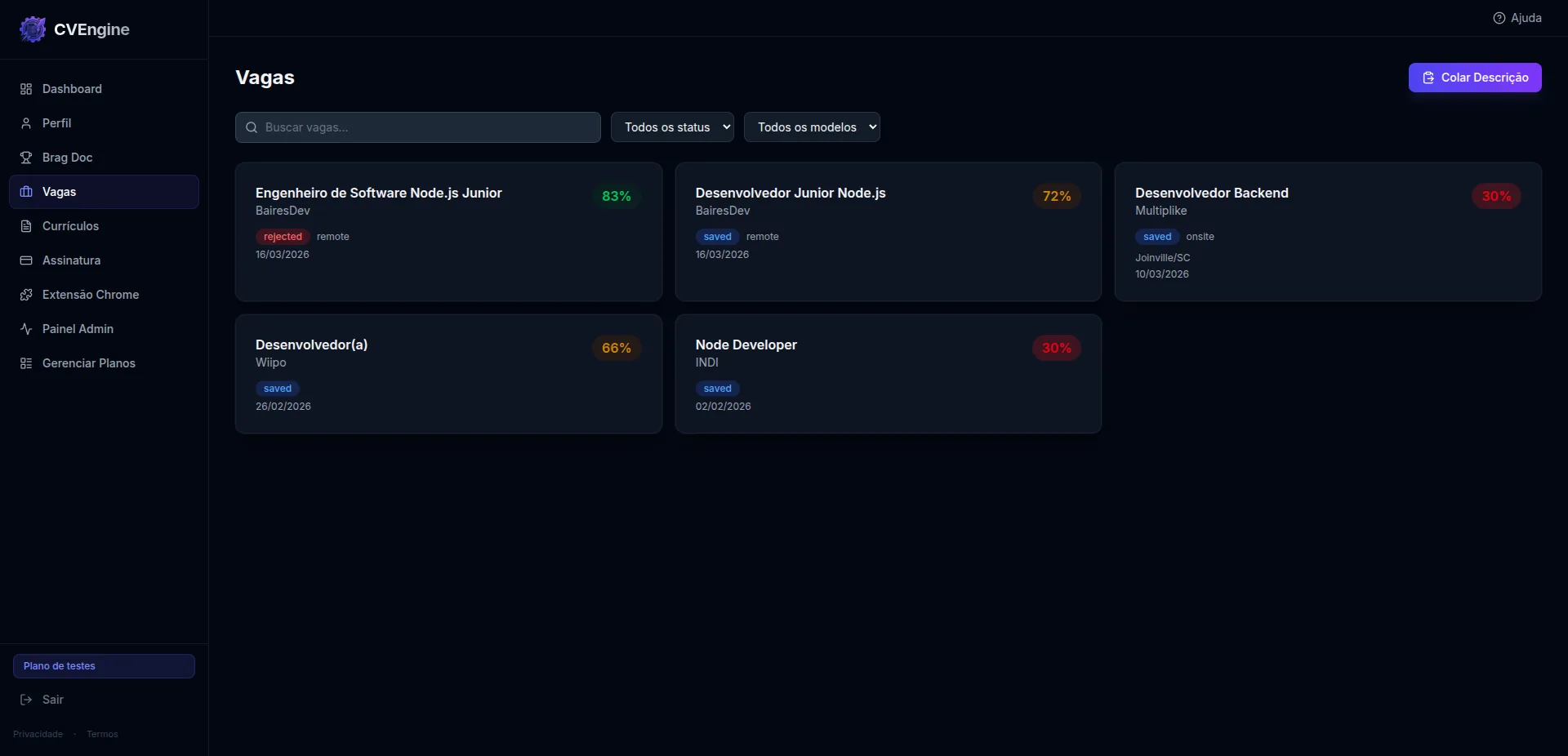The width and height of the screenshot is (1568, 756).
Task: Click the Plano de testes badge
Action: coord(104,666)
